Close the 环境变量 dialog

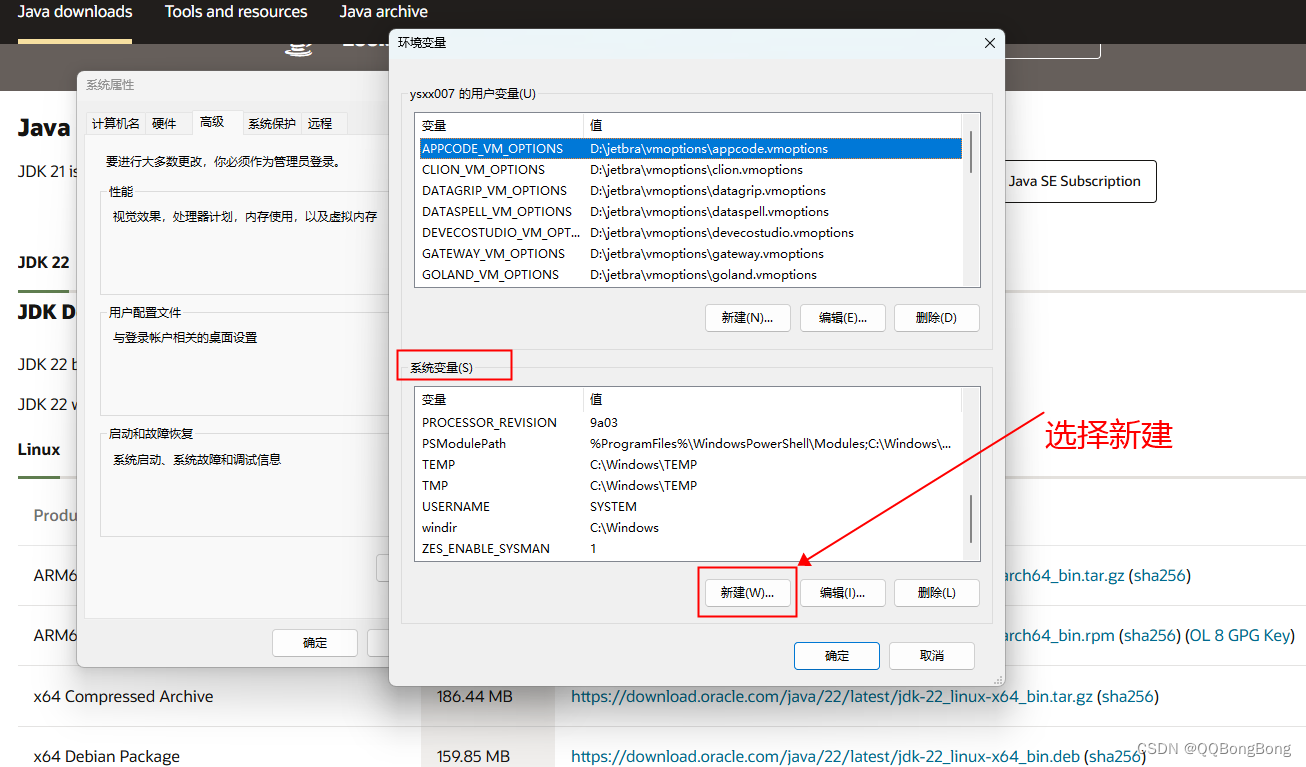[989, 43]
